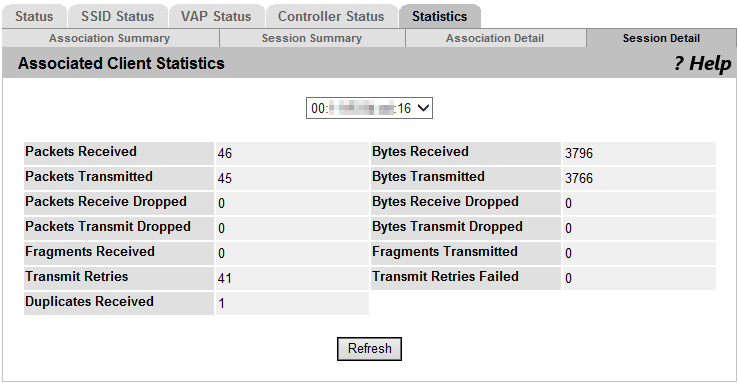Select the Controller Status tab

point(331,16)
